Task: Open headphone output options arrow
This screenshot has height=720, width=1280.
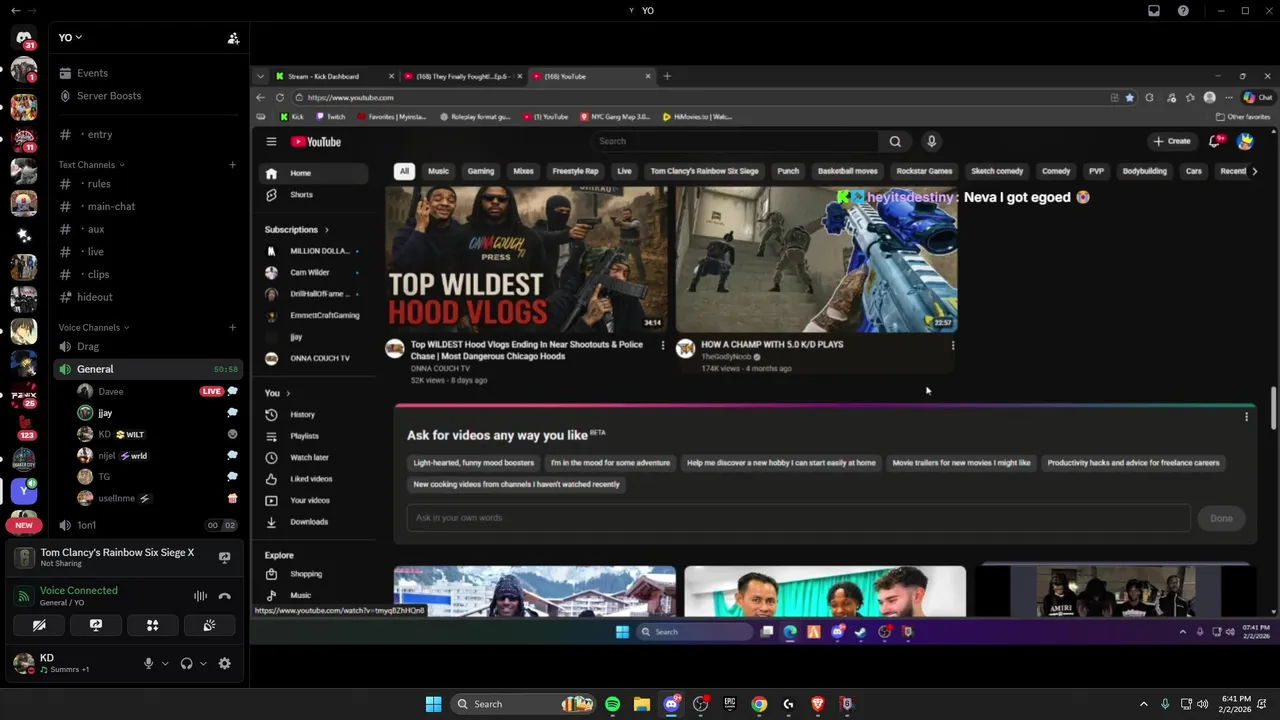Action: 203,663
